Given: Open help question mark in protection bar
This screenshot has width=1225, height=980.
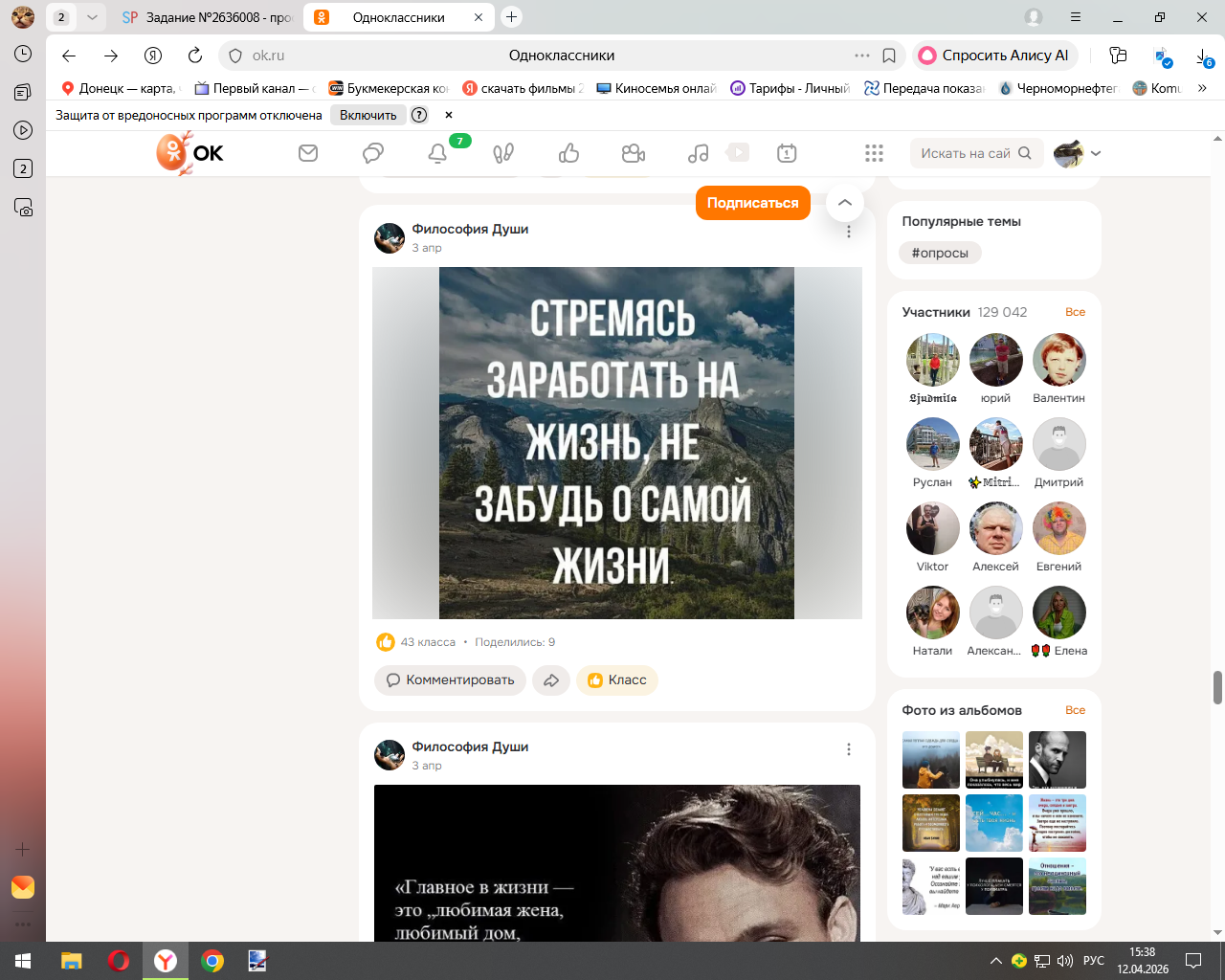Looking at the screenshot, I should [419, 115].
